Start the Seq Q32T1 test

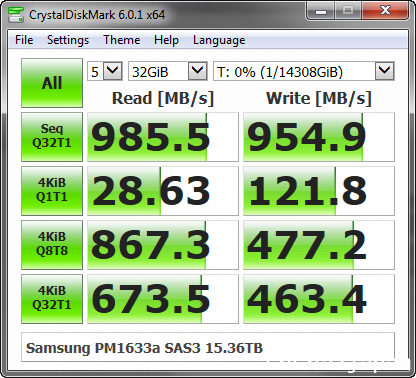tap(52, 137)
